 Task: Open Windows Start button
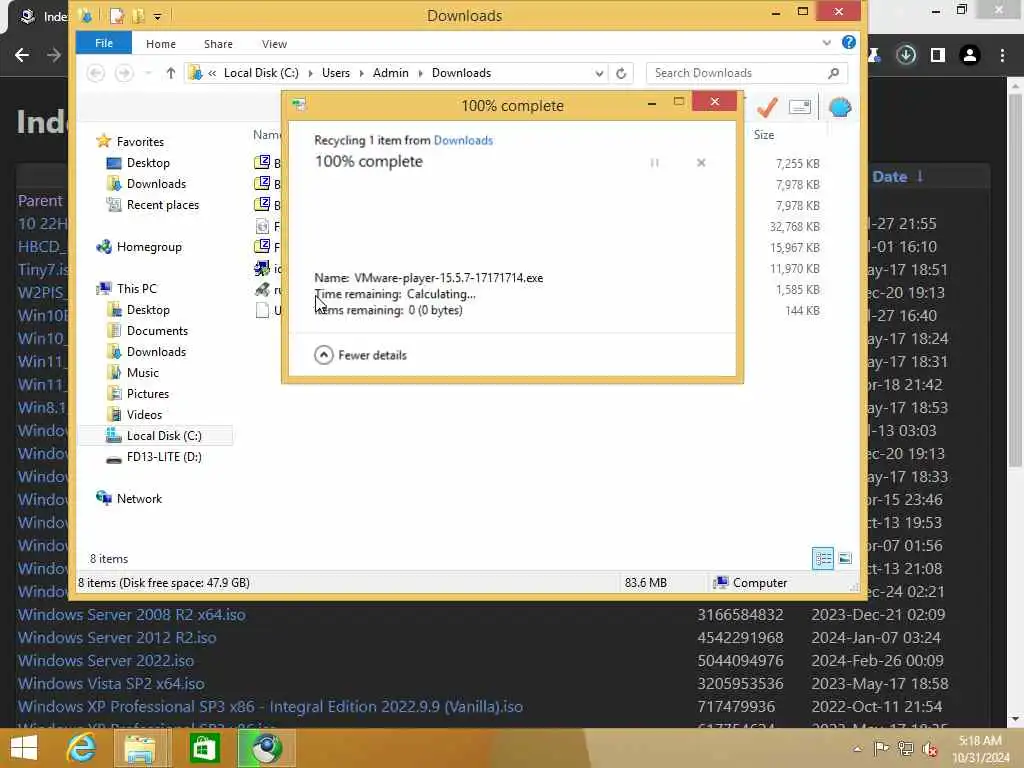pos(24,748)
